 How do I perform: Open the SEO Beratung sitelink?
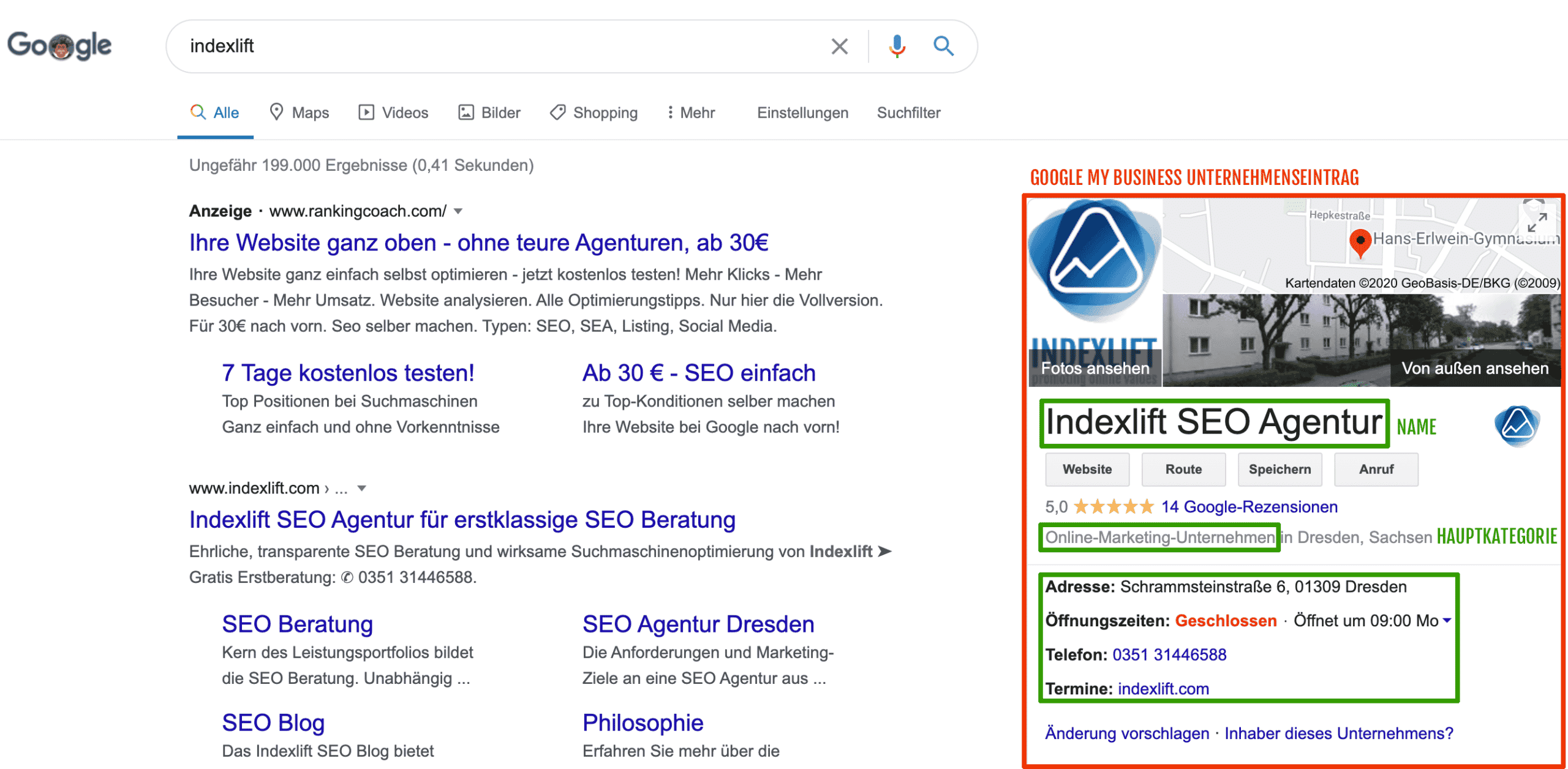(297, 624)
